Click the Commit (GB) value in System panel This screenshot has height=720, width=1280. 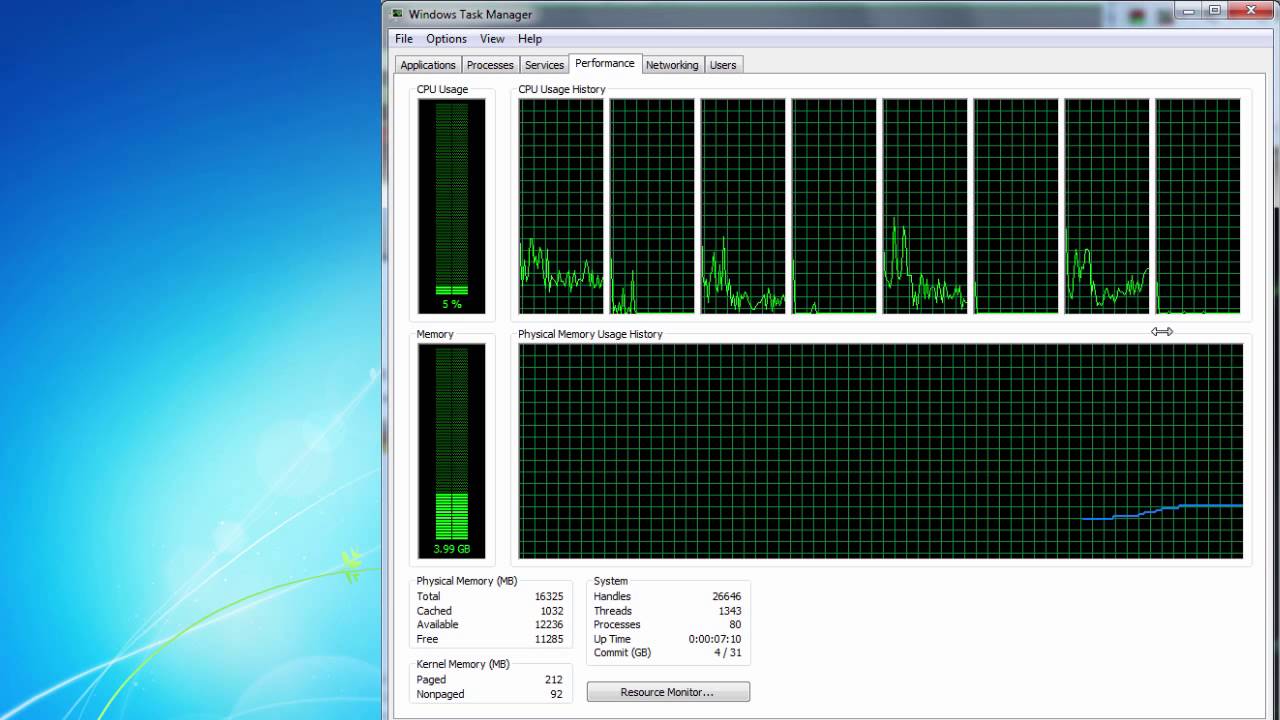pyautogui.click(x=725, y=652)
